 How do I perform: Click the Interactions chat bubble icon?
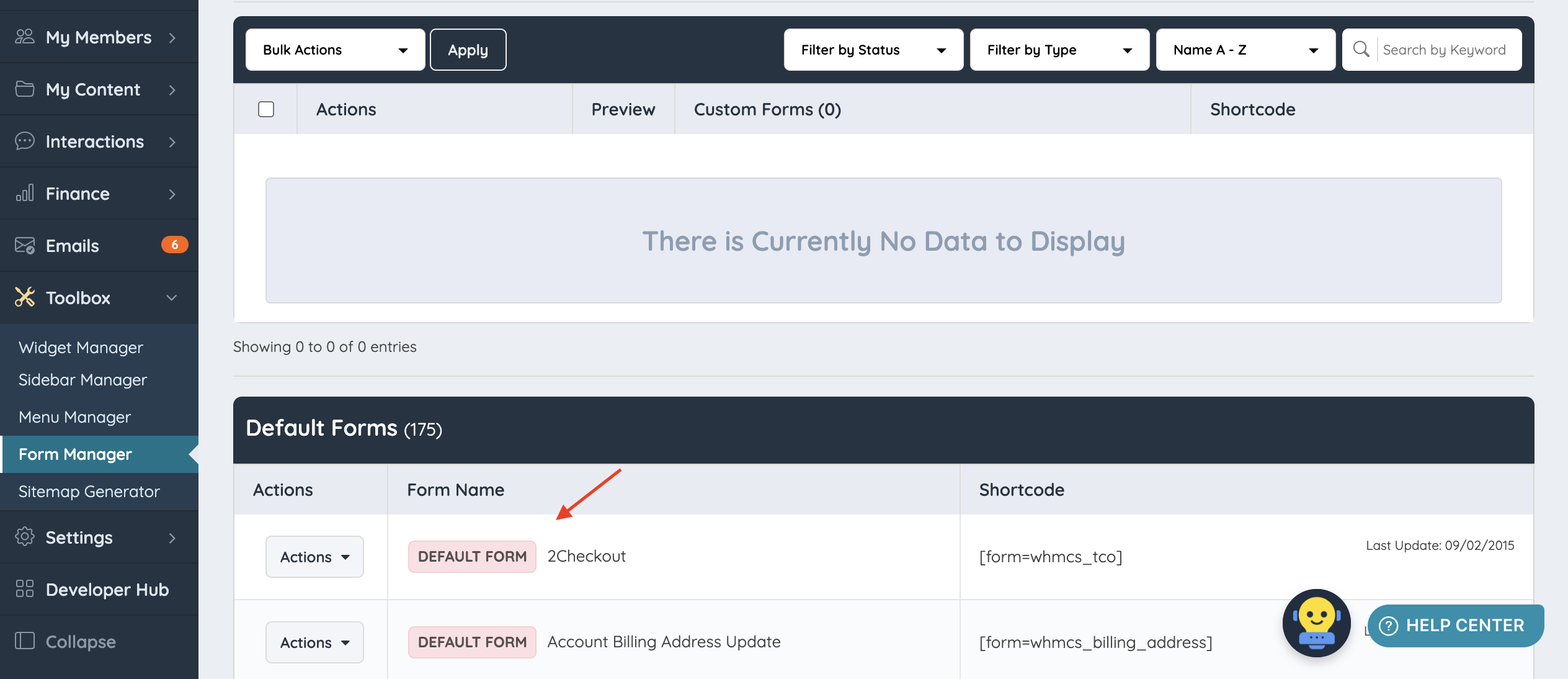click(x=25, y=141)
